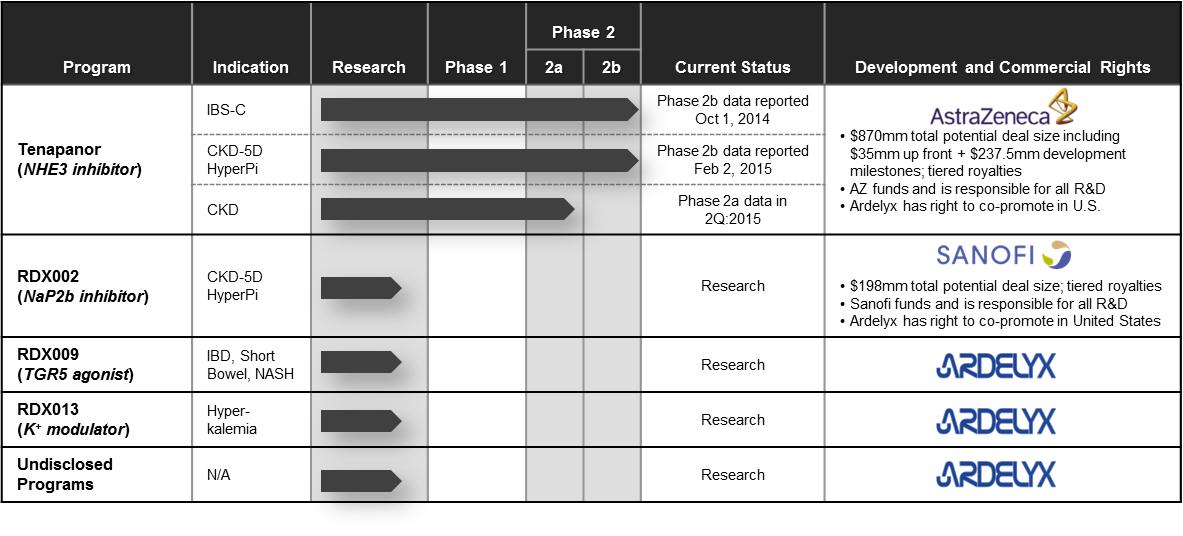Click the RDX013 research progress arrow

360,420
